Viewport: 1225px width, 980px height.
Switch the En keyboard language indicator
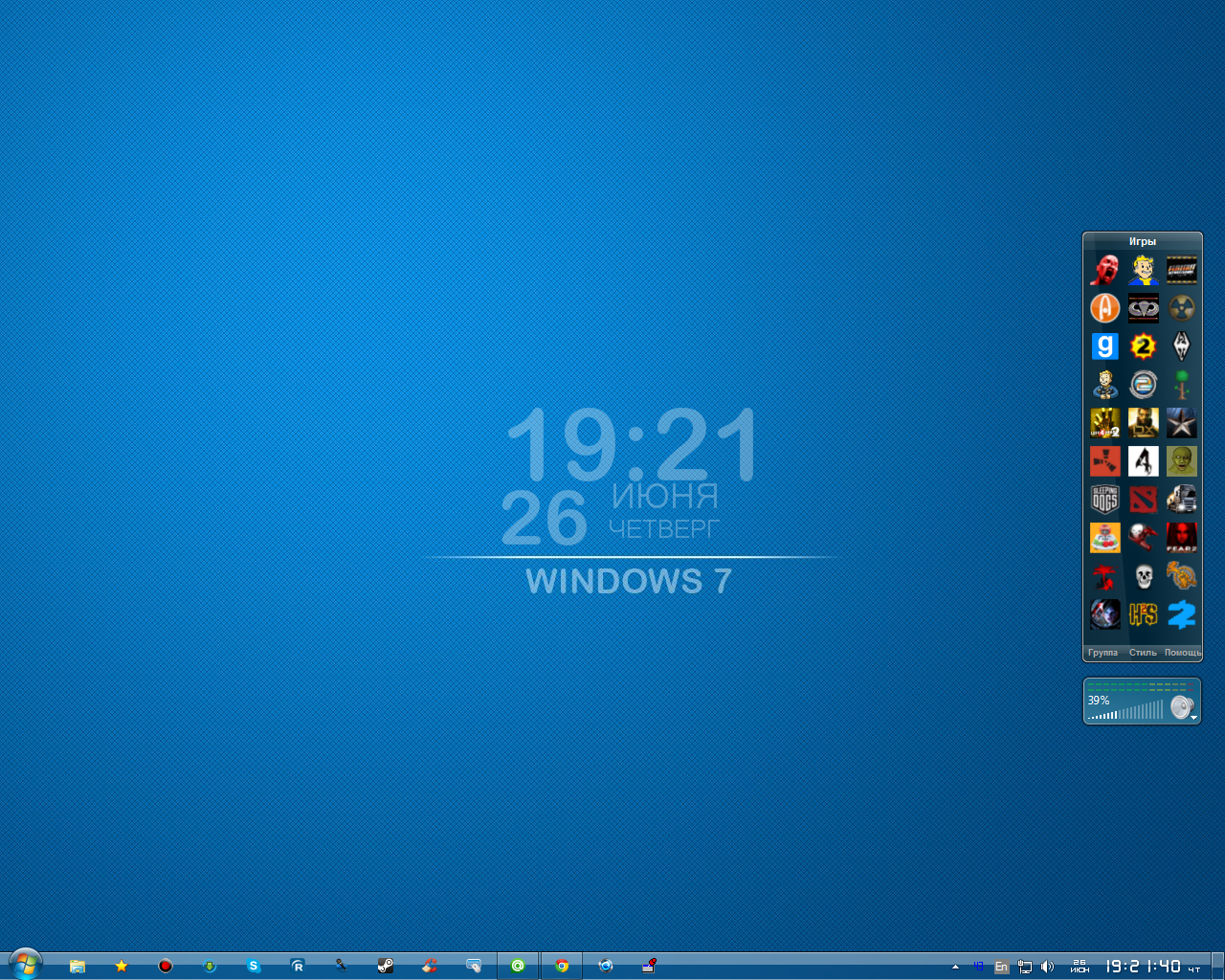point(1001,967)
